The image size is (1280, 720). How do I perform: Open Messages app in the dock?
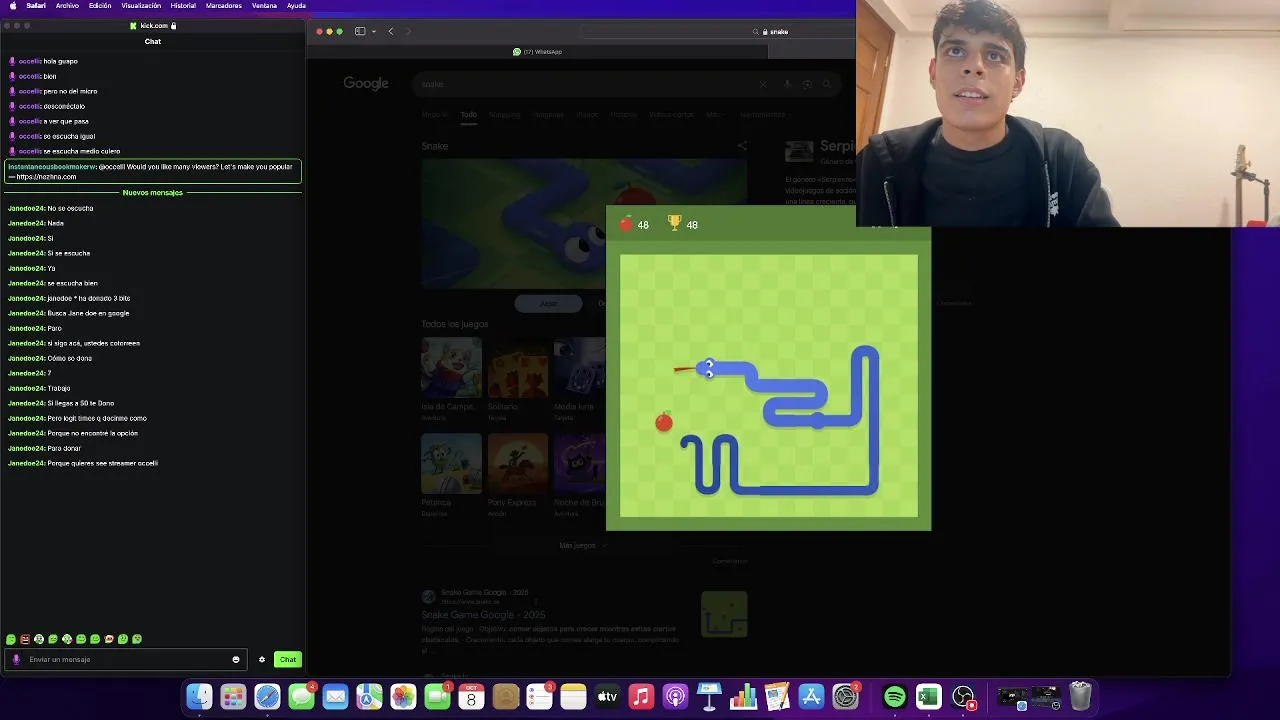301,696
